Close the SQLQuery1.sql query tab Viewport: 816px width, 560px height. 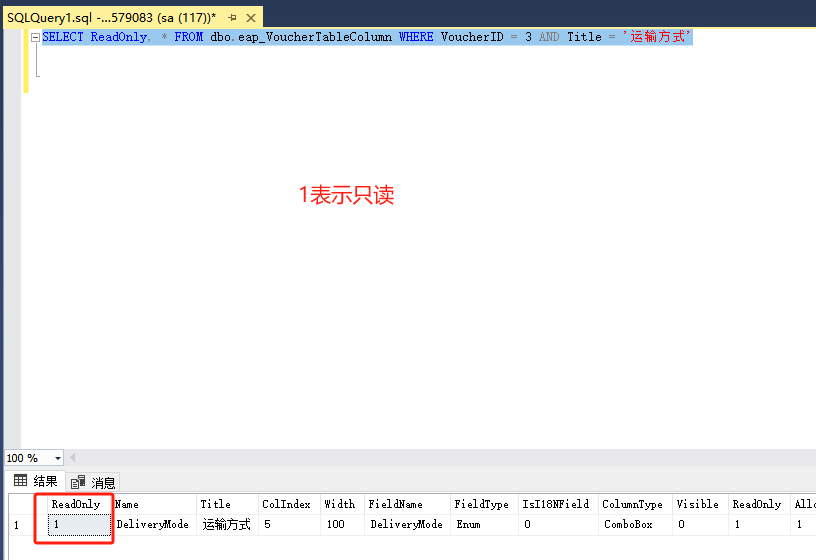(x=251, y=18)
